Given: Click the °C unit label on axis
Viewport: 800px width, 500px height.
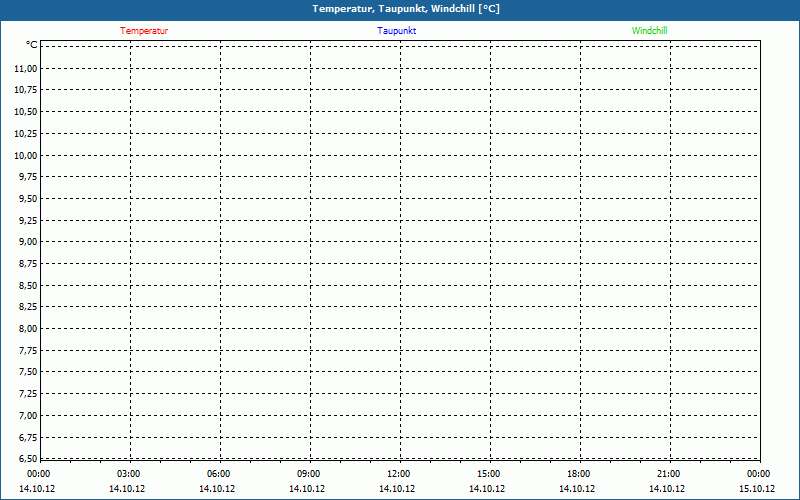Looking at the screenshot, I should [x=32, y=45].
